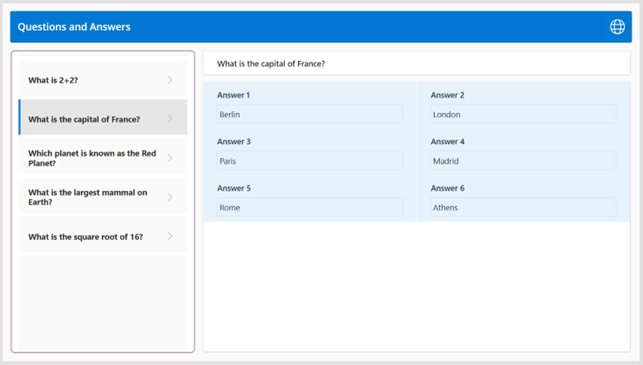Click Answer 1 field containing Berlin
Viewport: 643px width, 365px height.
pyautogui.click(x=310, y=114)
